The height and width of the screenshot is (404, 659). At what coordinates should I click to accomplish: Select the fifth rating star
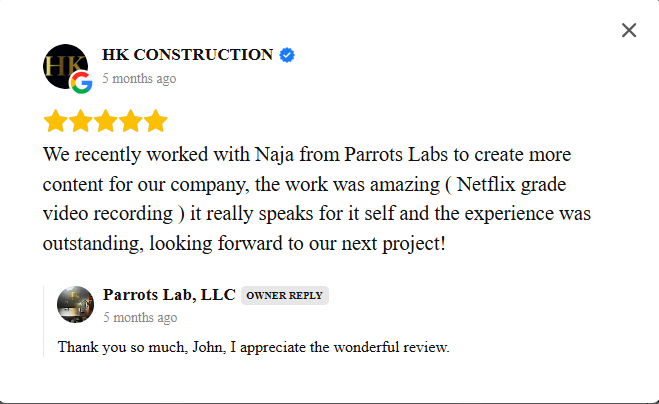point(155,122)
